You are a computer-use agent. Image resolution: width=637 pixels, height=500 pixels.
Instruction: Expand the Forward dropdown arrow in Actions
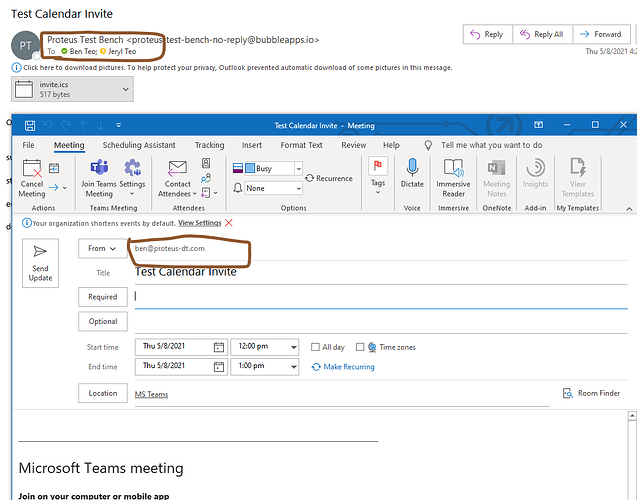[x=65, y=188]
